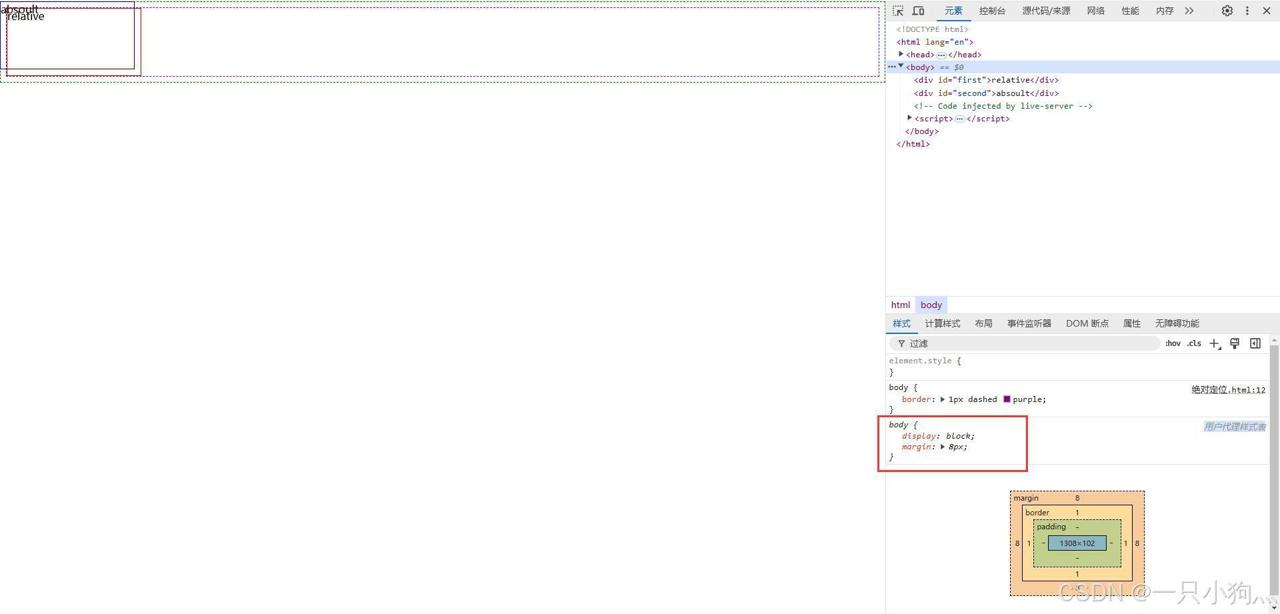This screenshot has width=1280, height=614.
Task: Click the display: block declaration
Action: (x=938, y=436)
